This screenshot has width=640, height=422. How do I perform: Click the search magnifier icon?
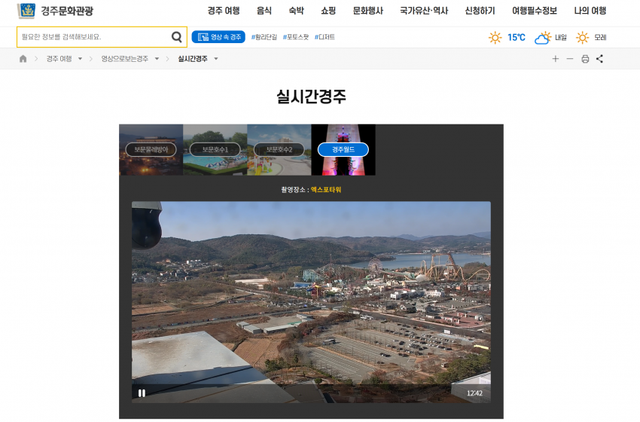(177, 38)
